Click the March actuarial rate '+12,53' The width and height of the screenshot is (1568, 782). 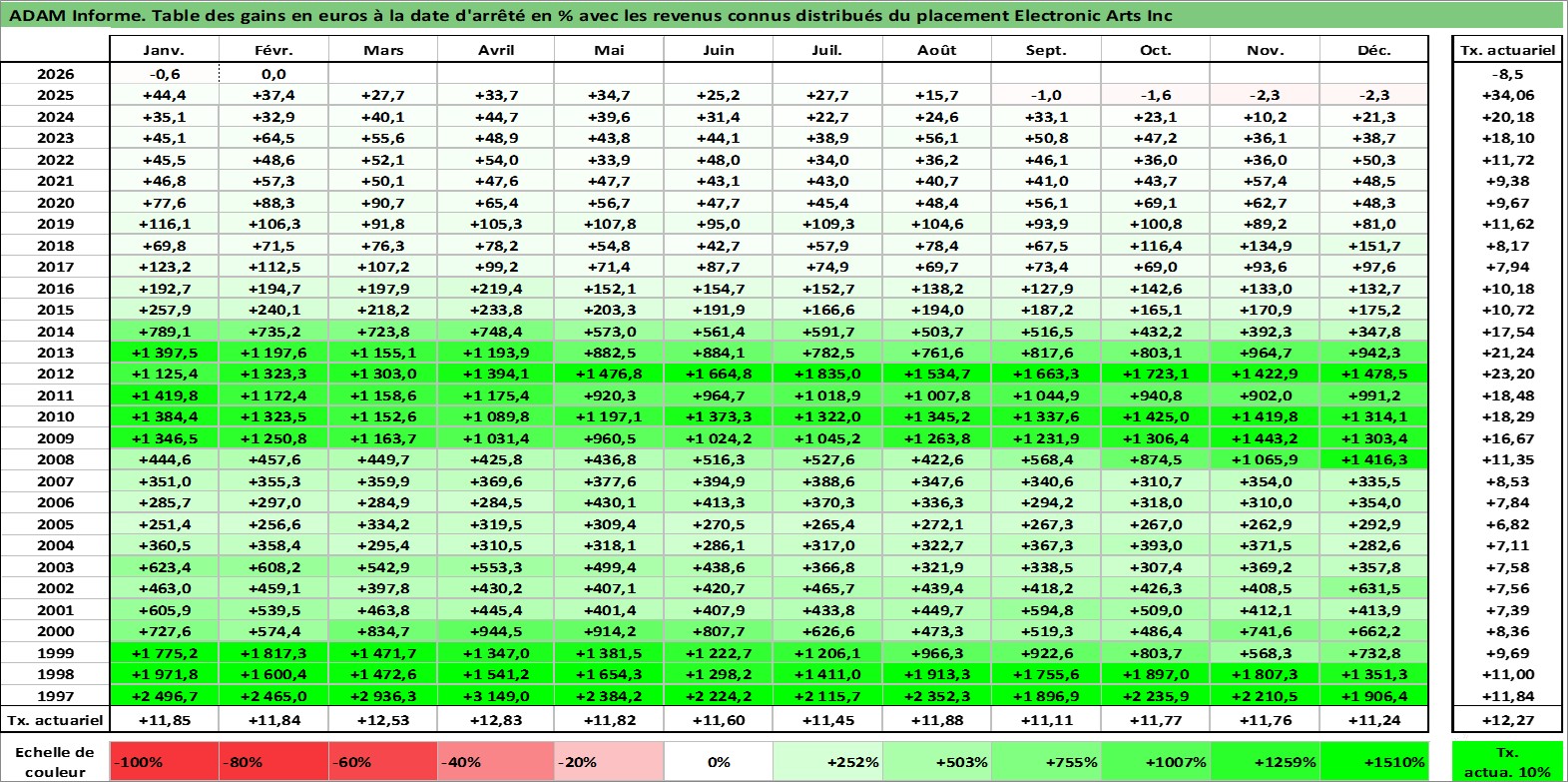[382, 720]
